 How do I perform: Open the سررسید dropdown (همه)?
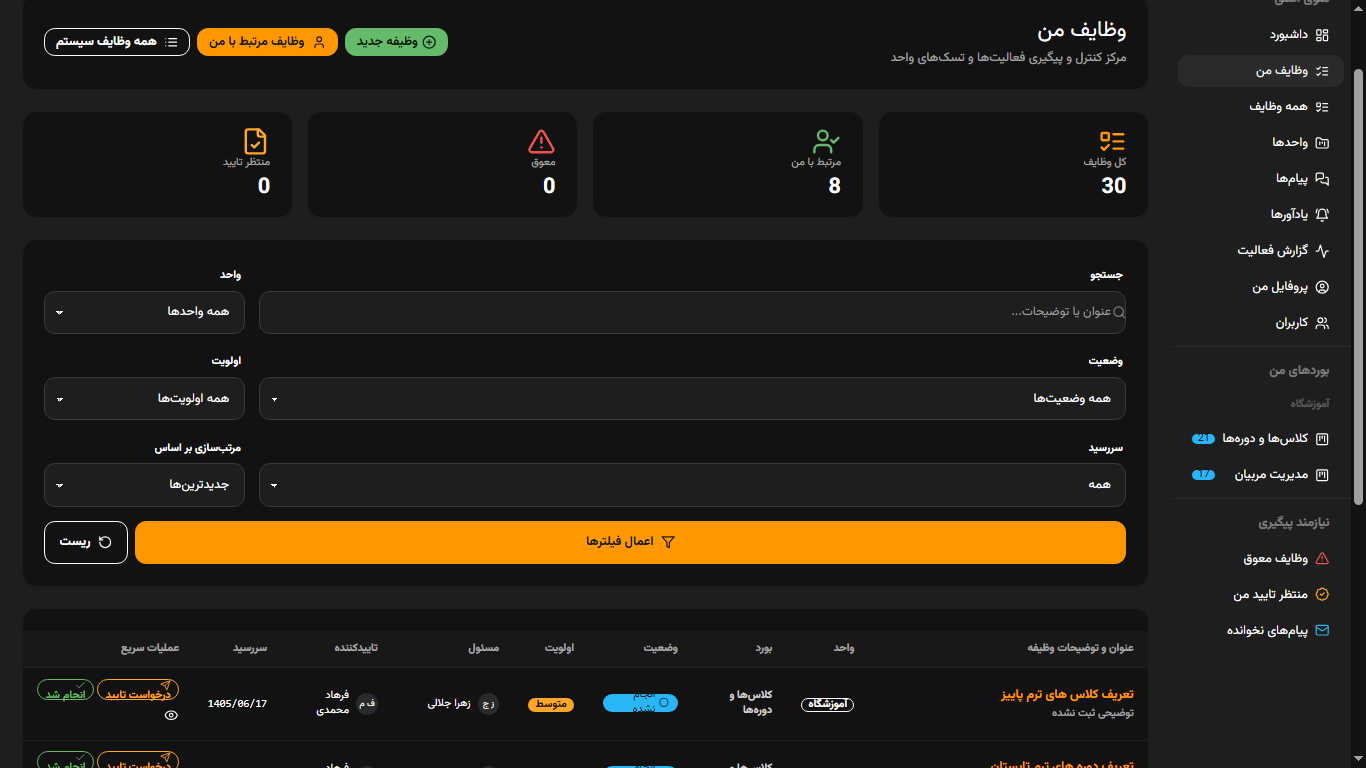click(692, 485)
